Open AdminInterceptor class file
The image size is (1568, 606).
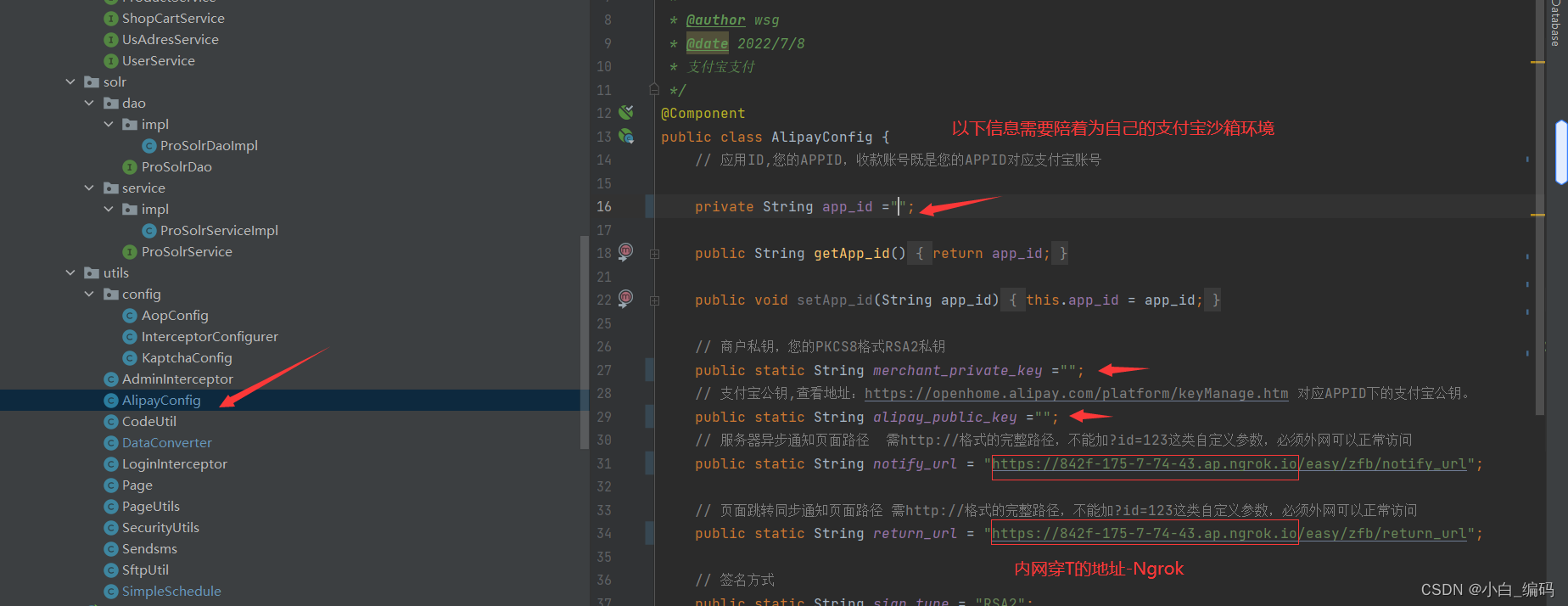tap(177, 379)
